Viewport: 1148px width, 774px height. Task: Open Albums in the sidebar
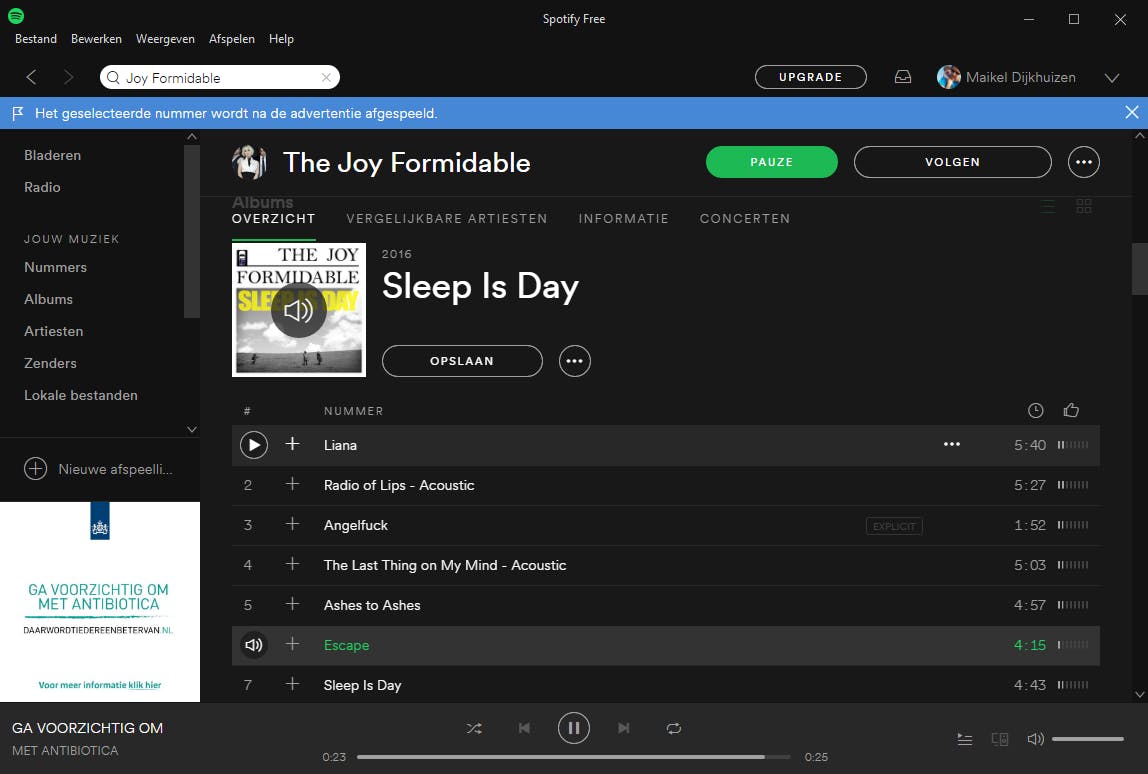tap(48, 299)
